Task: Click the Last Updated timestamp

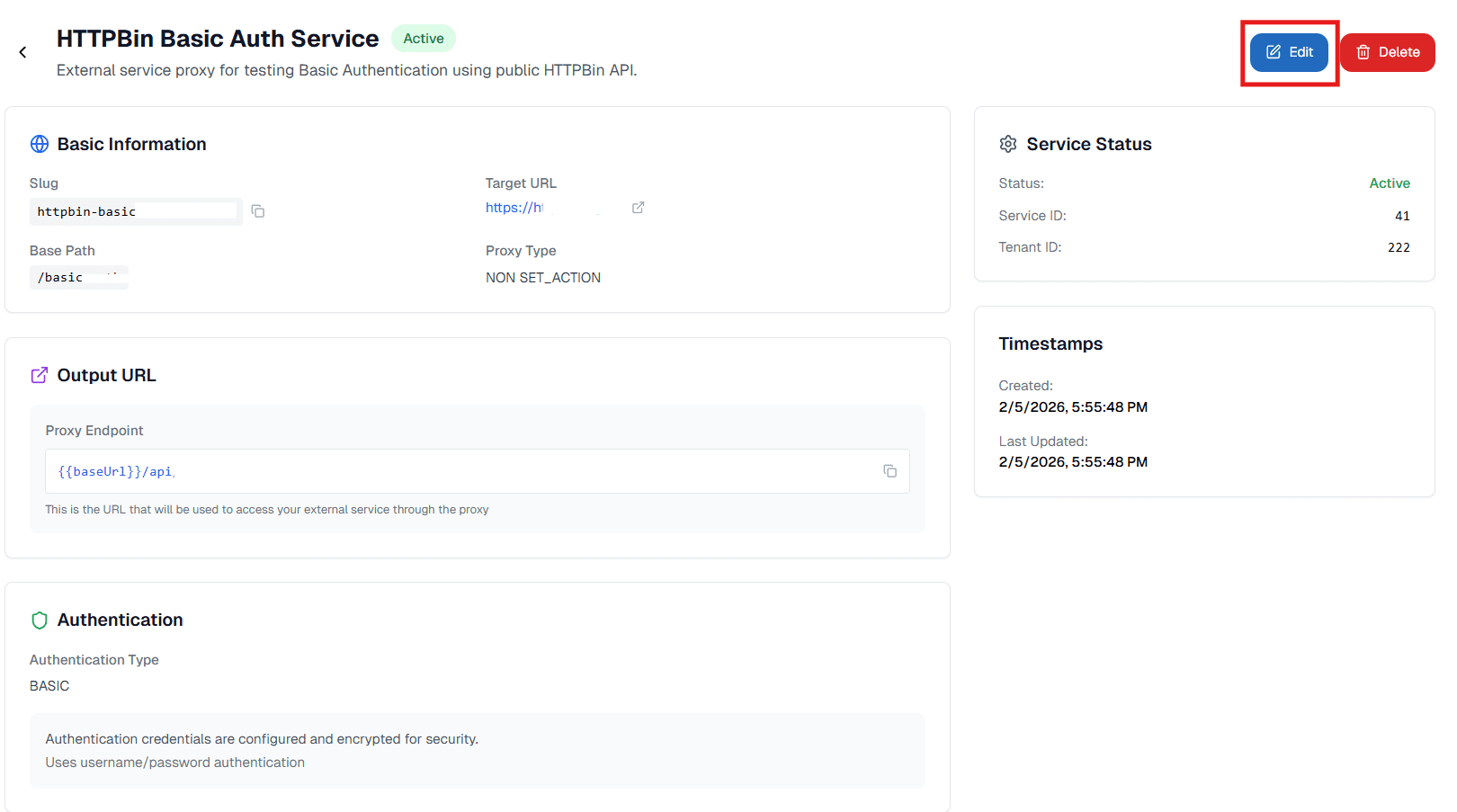Action: pos(1073,461)
